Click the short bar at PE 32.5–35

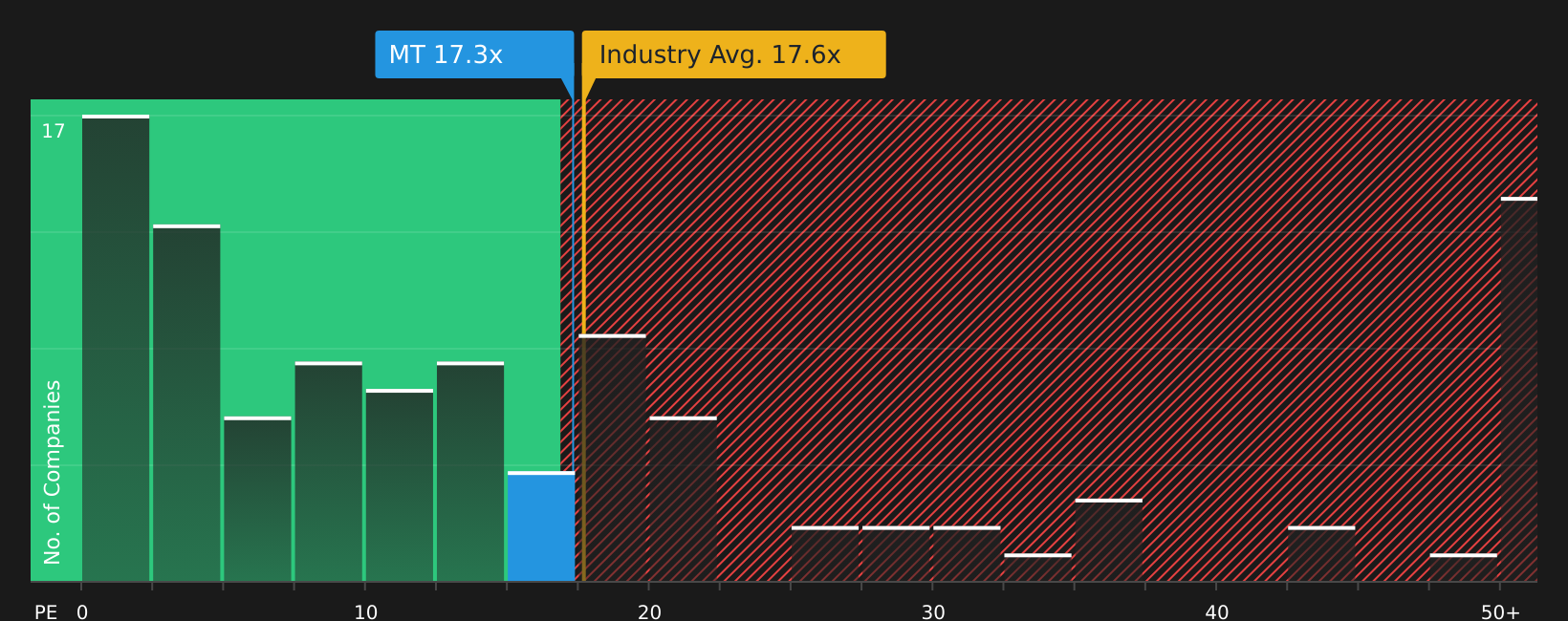point(1037,567)
